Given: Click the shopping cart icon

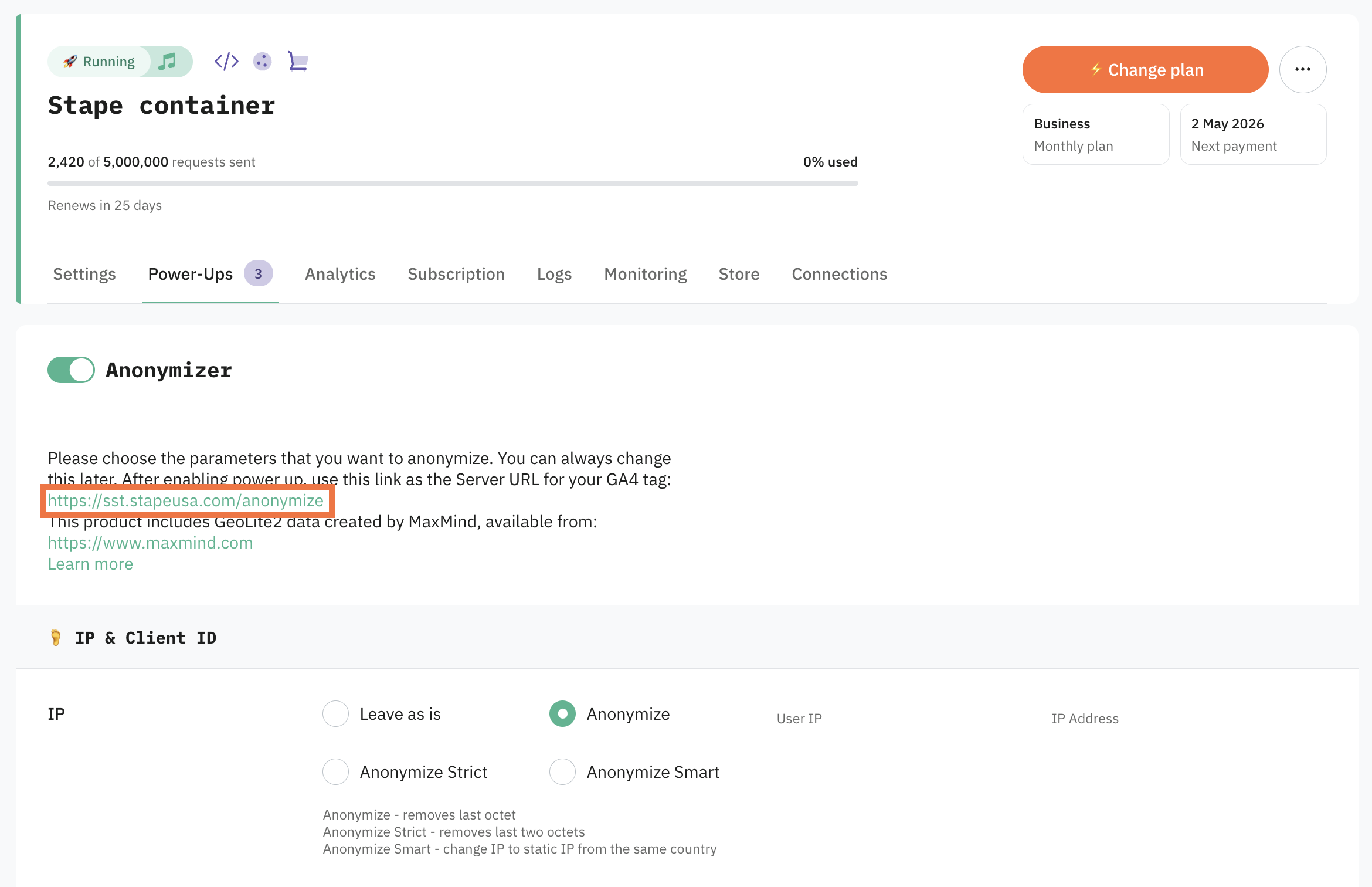Looking at the screenshot, I should (298, 61).
